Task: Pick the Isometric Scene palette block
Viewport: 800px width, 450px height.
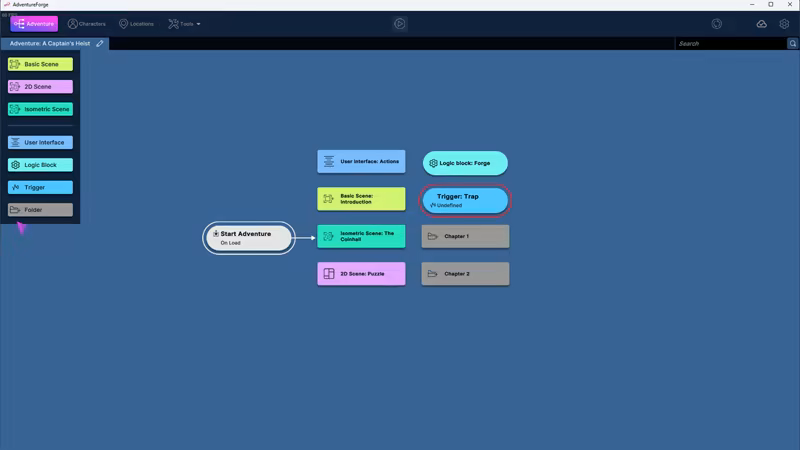Action: [x=41, y=109]
